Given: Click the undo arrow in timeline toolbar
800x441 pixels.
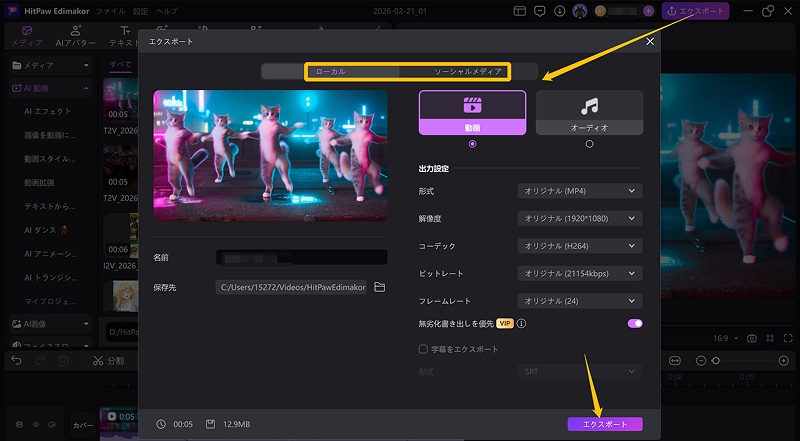Looking at the screenshot, I should (16, 361).
